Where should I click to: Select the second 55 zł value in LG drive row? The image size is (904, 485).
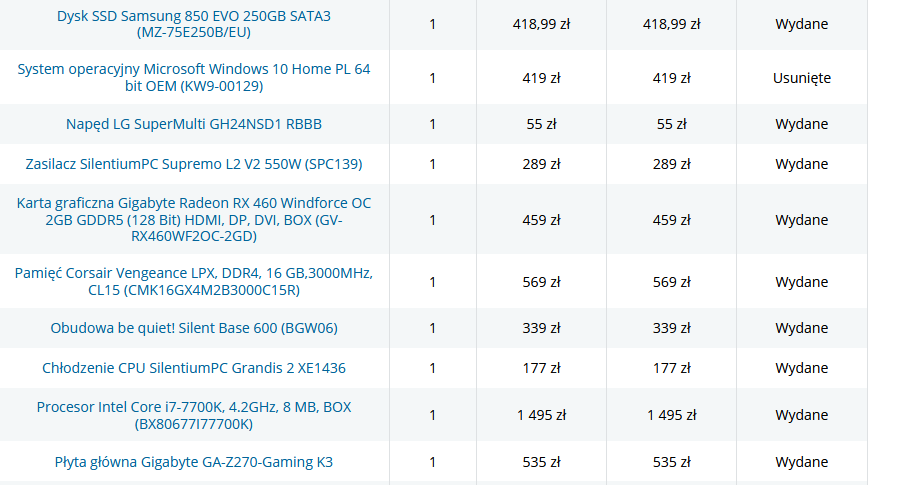[x=672, y=124]
